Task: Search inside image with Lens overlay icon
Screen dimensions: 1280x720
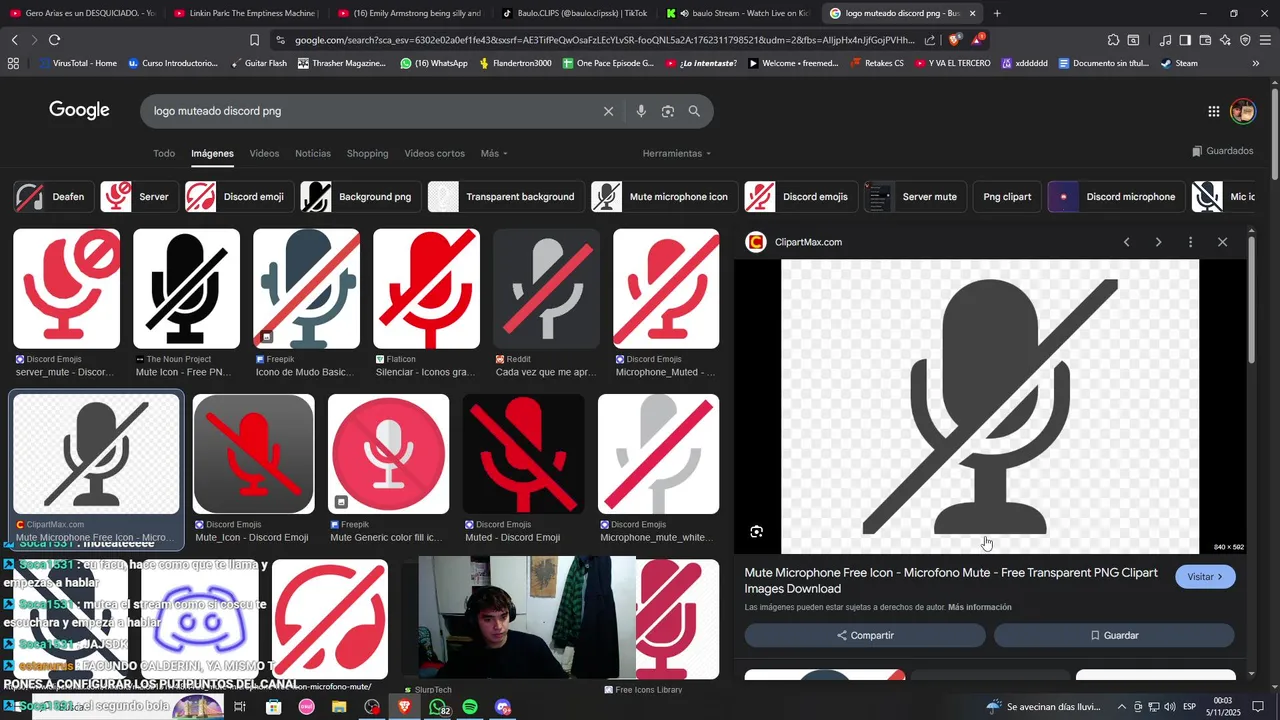Action: [x=757, y=532]
